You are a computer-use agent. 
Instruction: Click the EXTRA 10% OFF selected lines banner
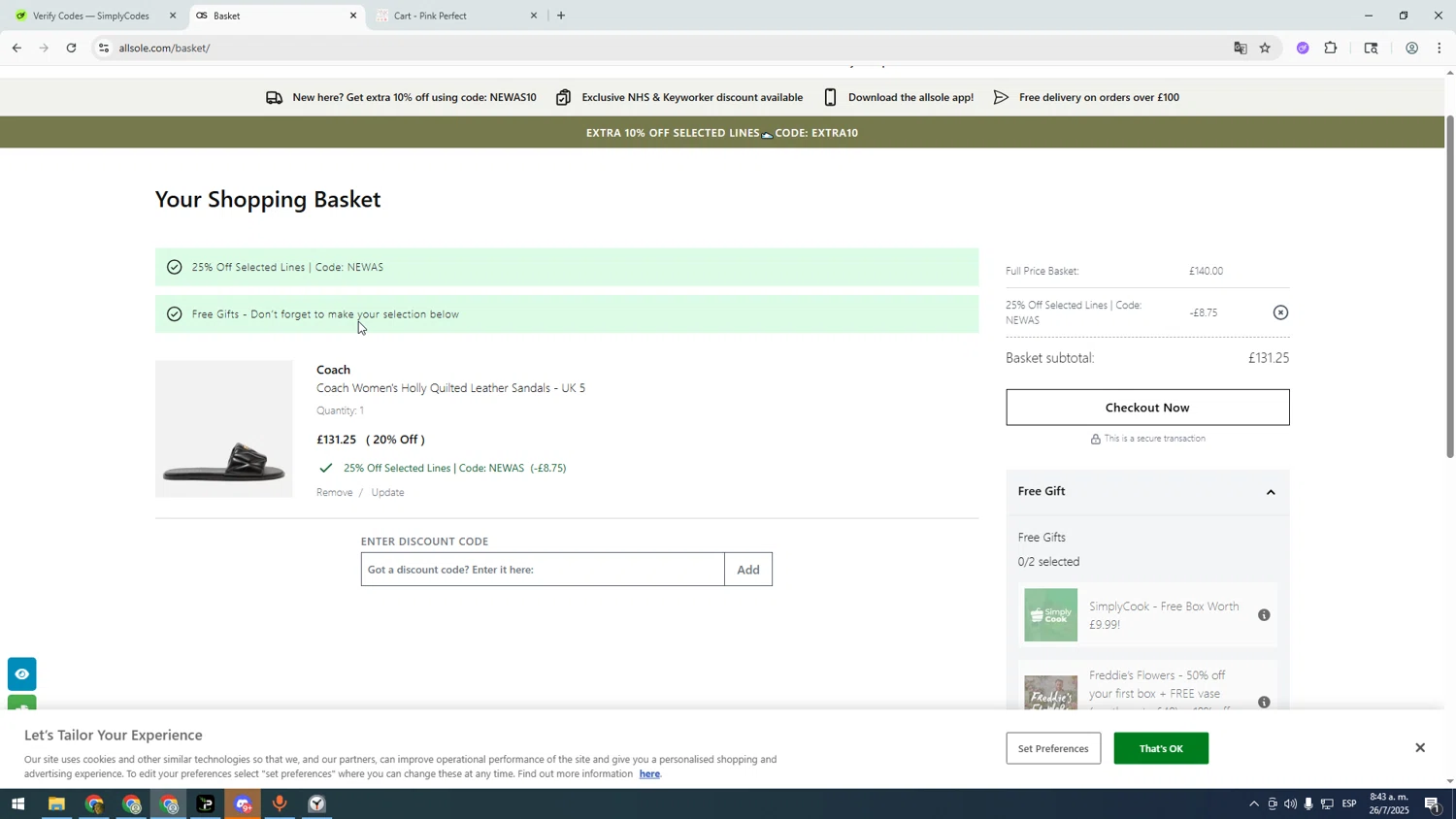click(x=722, y=133)
